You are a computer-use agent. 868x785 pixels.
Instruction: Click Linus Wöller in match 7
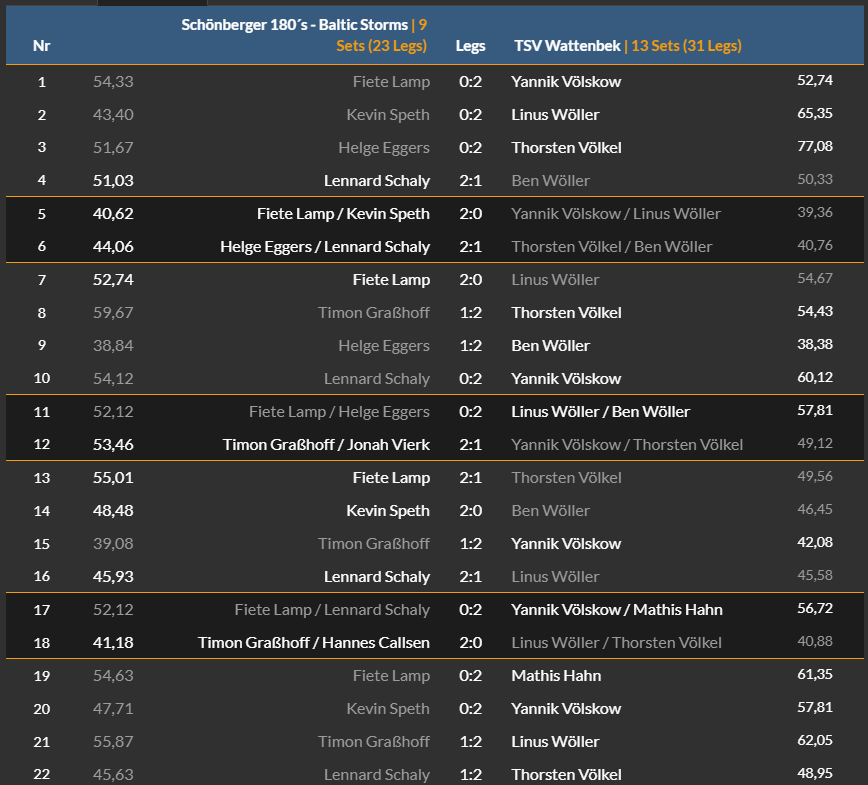[555, 280]
